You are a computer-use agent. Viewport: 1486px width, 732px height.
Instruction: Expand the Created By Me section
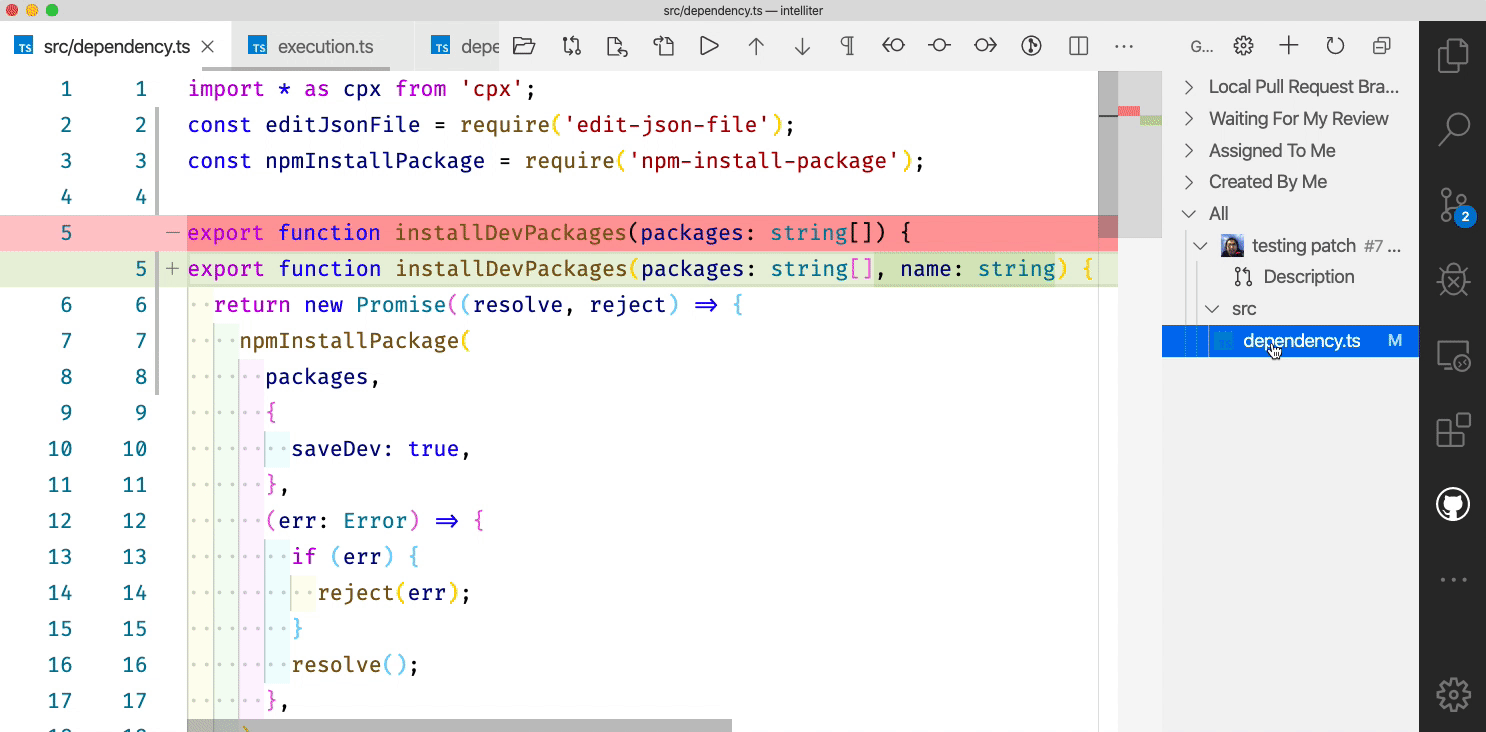point(1290,182)
